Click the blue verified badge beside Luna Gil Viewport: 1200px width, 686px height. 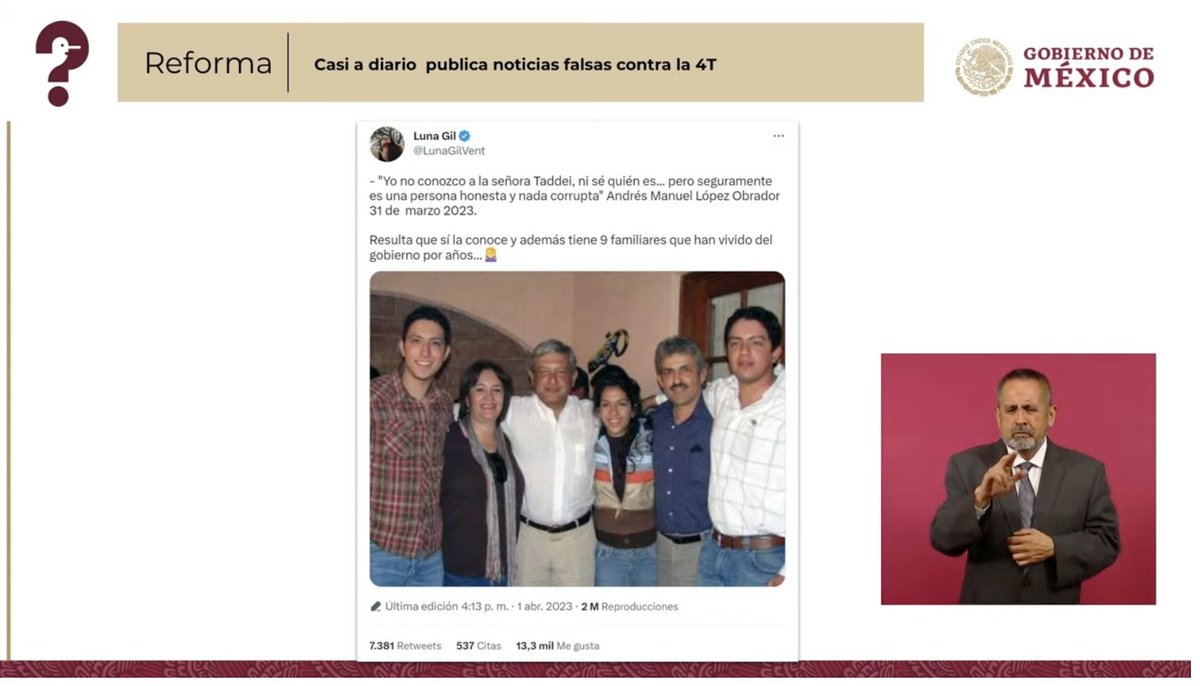(465, 136)
